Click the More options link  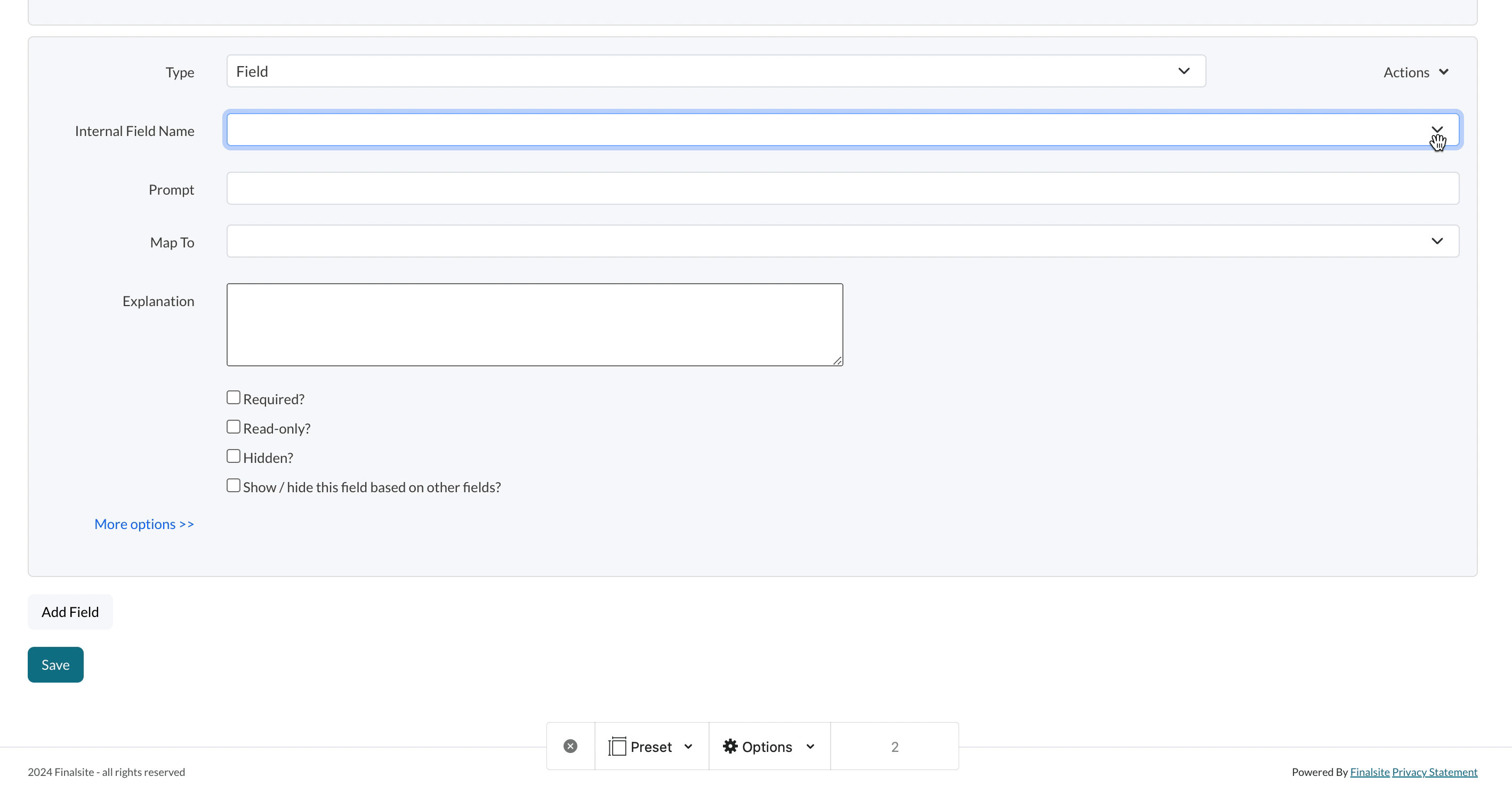(x=144, y=523)
